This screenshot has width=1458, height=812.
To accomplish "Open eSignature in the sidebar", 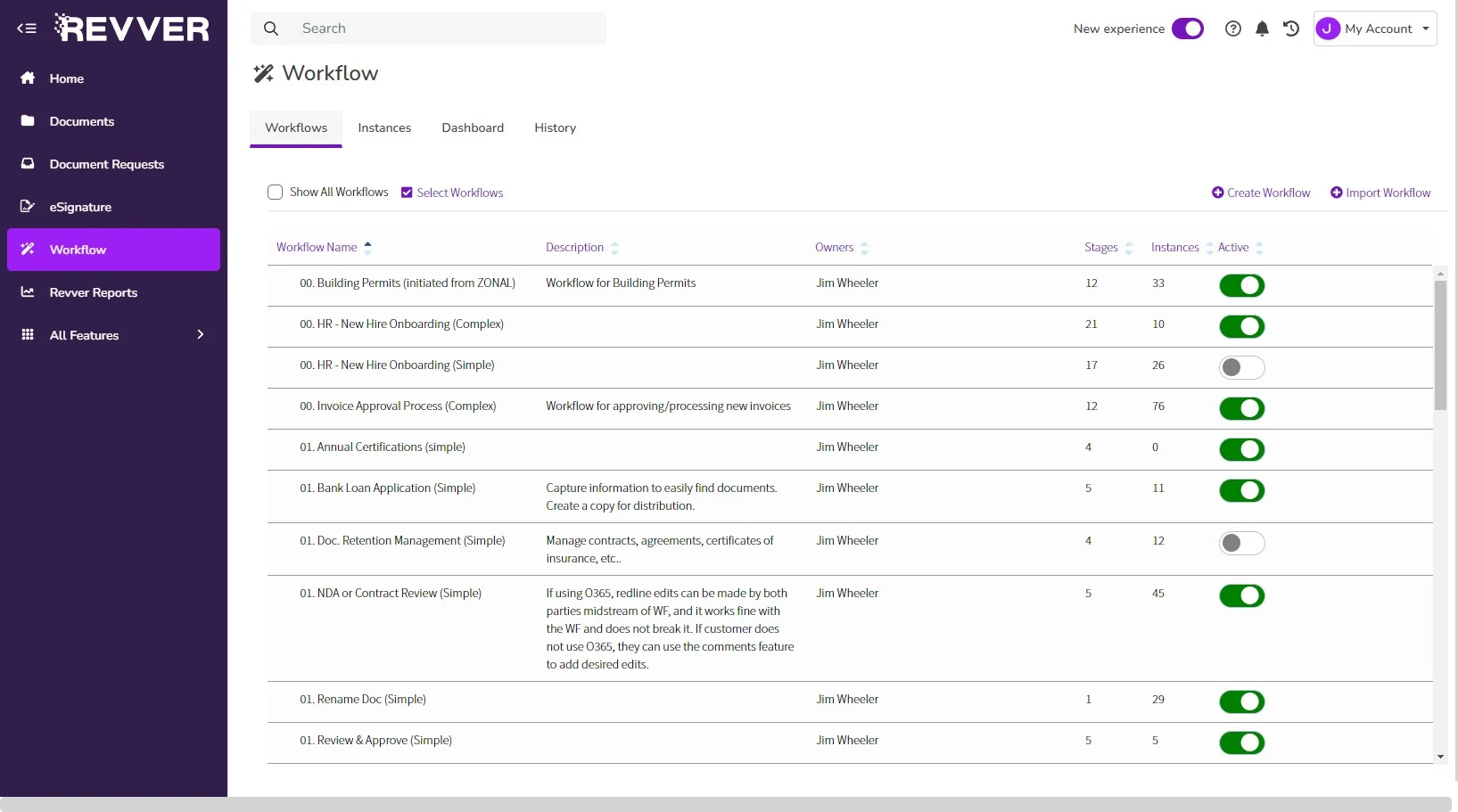I will coord(113,207).
